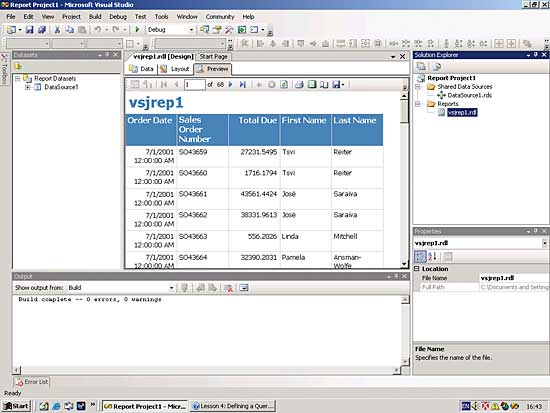Image resolution: width=550 pixels, height=413 pixels.
Task: Switch to the Layout tab
Action: pos(175,69)
